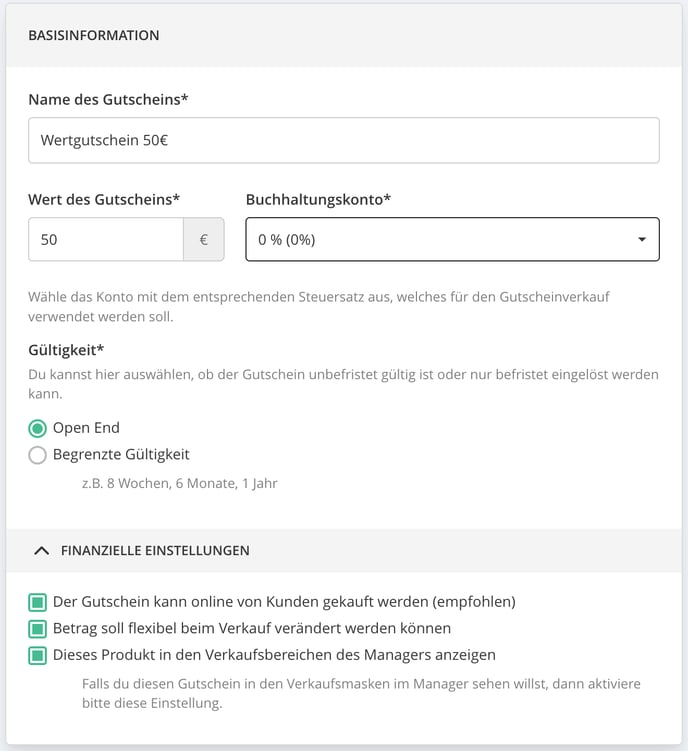Click label 'Betrag soll flexibel beim Verkauf verändert werden können'
The width and height of the screenshot is (688, 751).
tap(252, 628)
